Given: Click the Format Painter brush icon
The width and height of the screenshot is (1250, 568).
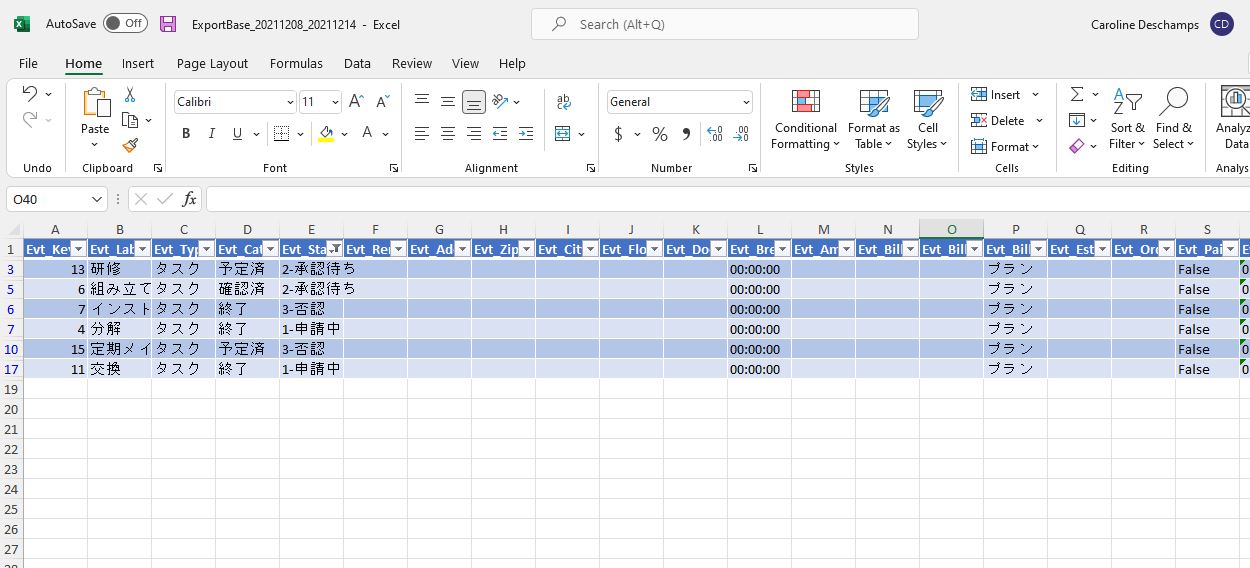Looking at the screenshot, I should point(129,145).
